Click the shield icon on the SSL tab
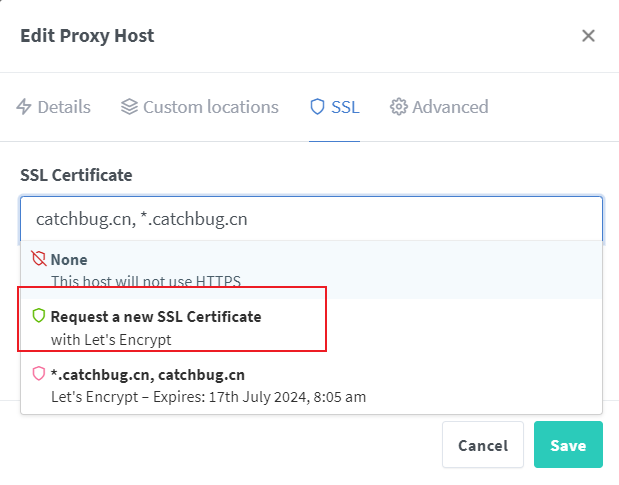Viewport: 619px width, 485px height. (317, 107)
